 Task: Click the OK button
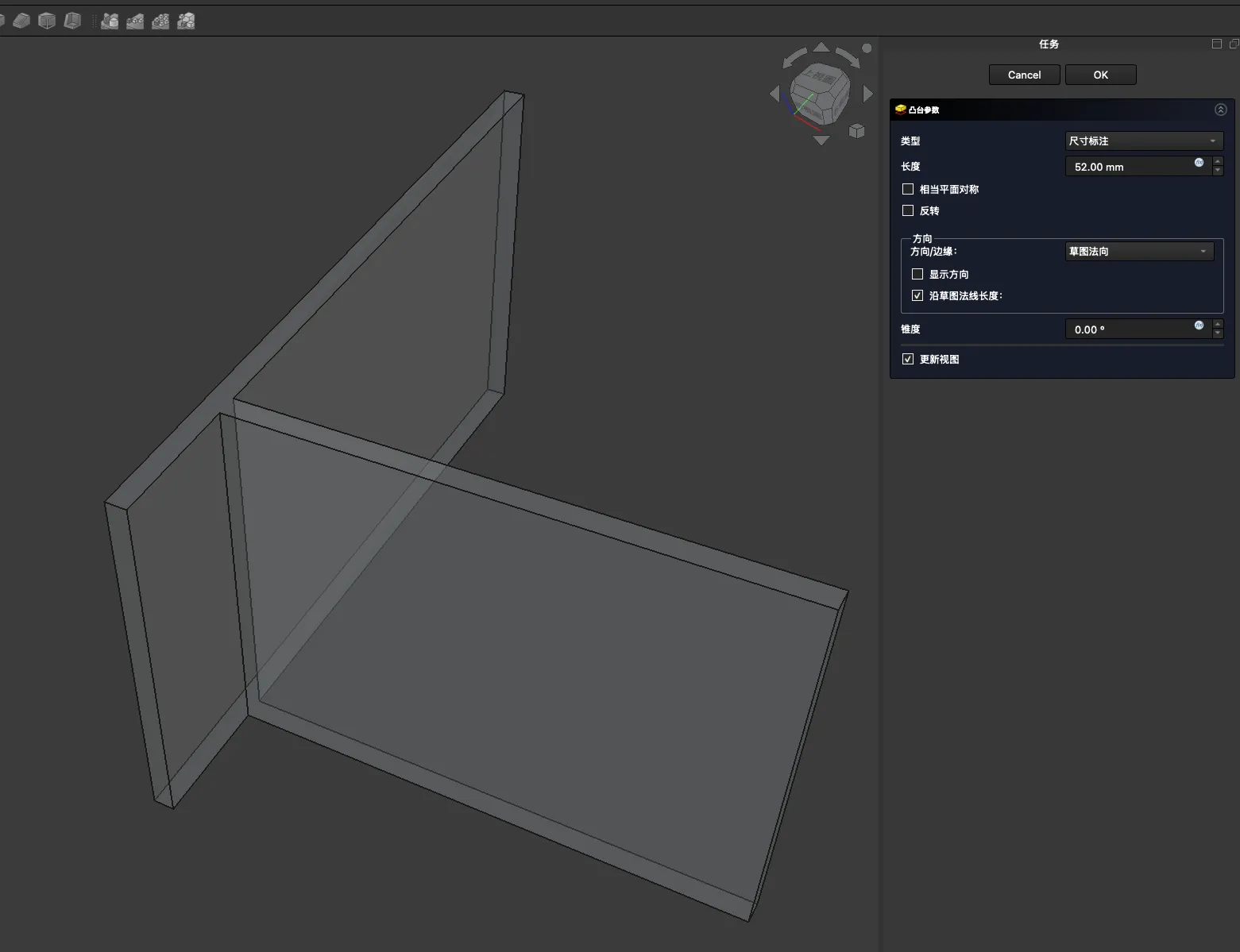1100,75
